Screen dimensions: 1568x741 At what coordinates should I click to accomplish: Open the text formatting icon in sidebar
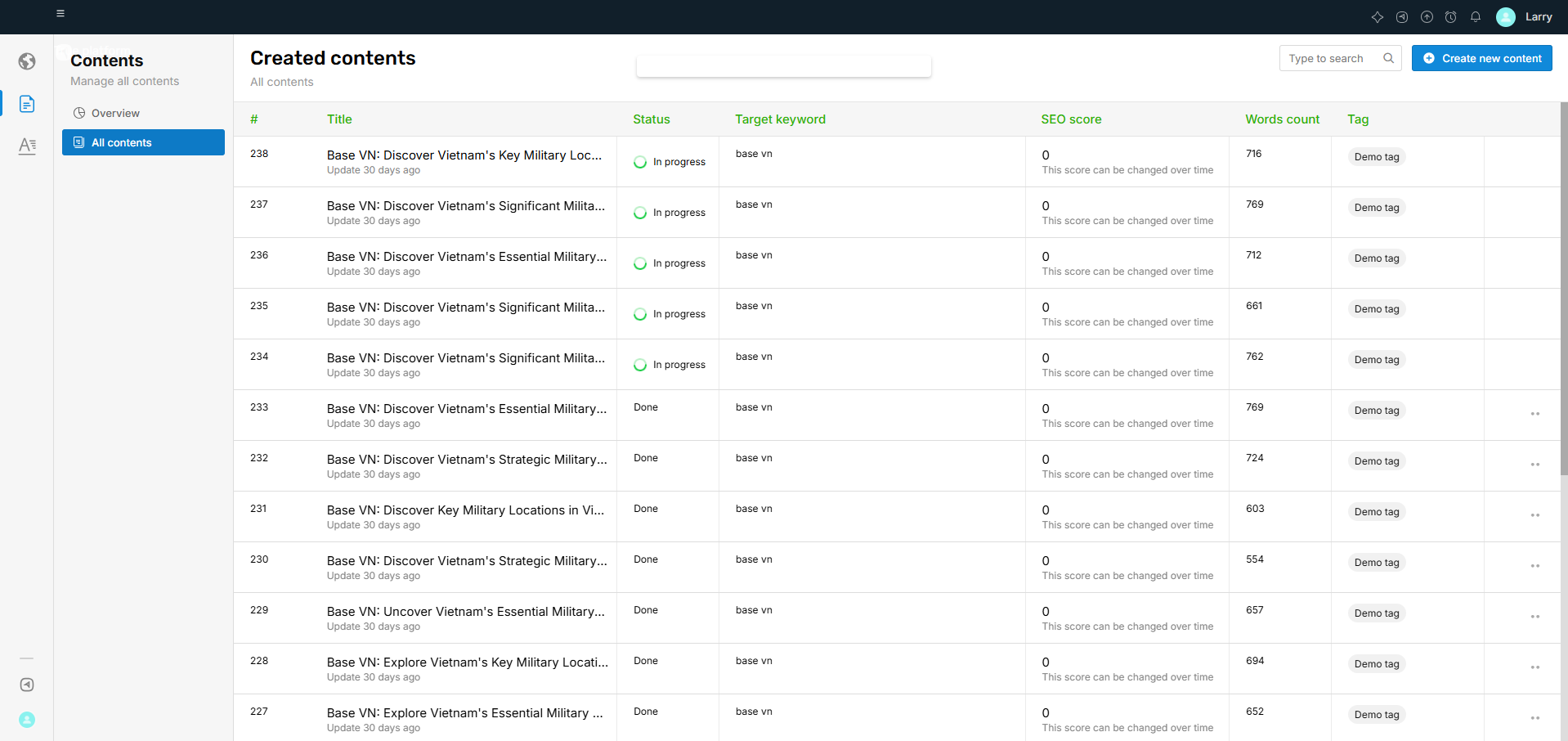[x=27, y=146]
